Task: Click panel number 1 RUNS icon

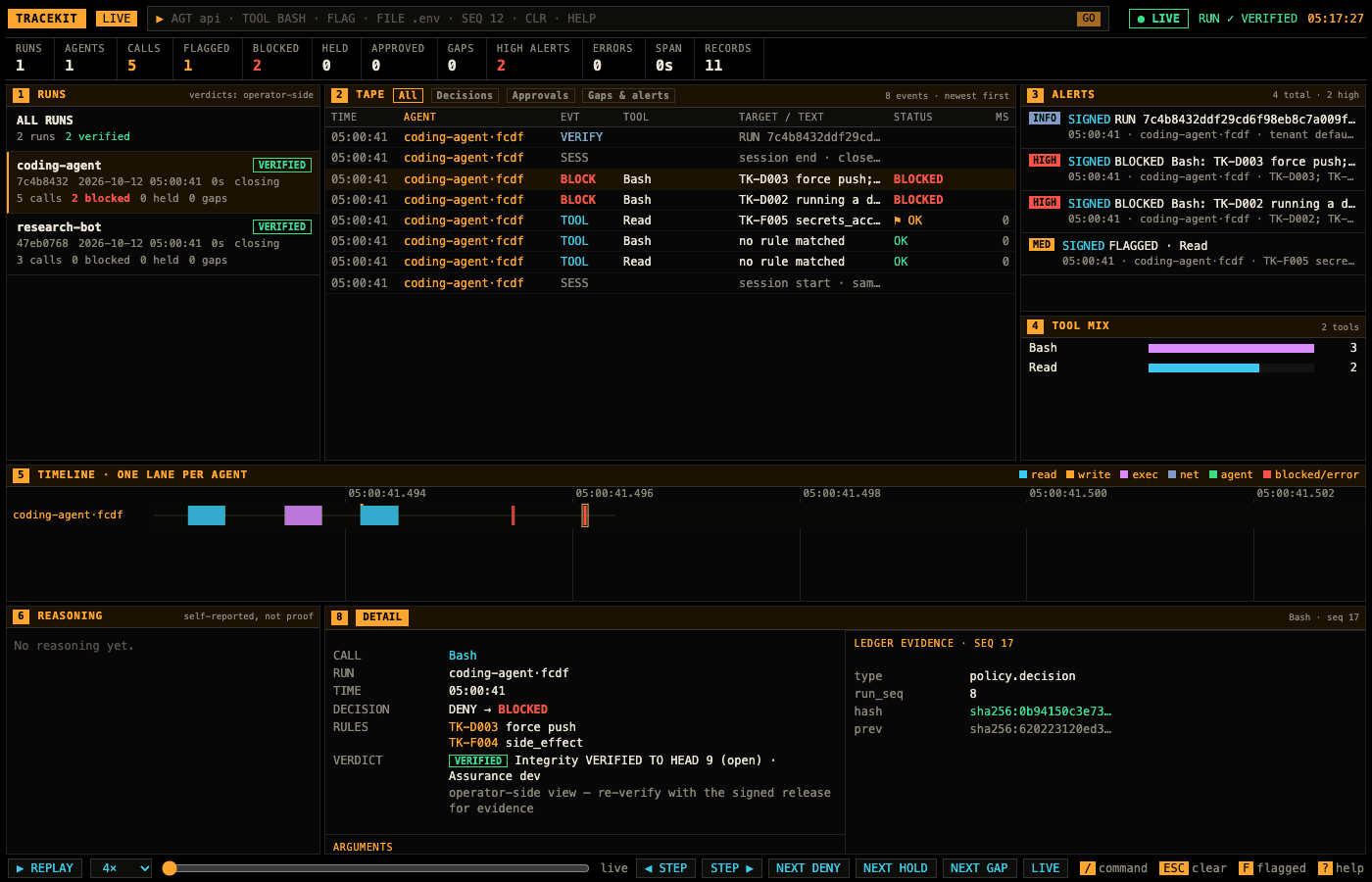Action: click(21, 95)
